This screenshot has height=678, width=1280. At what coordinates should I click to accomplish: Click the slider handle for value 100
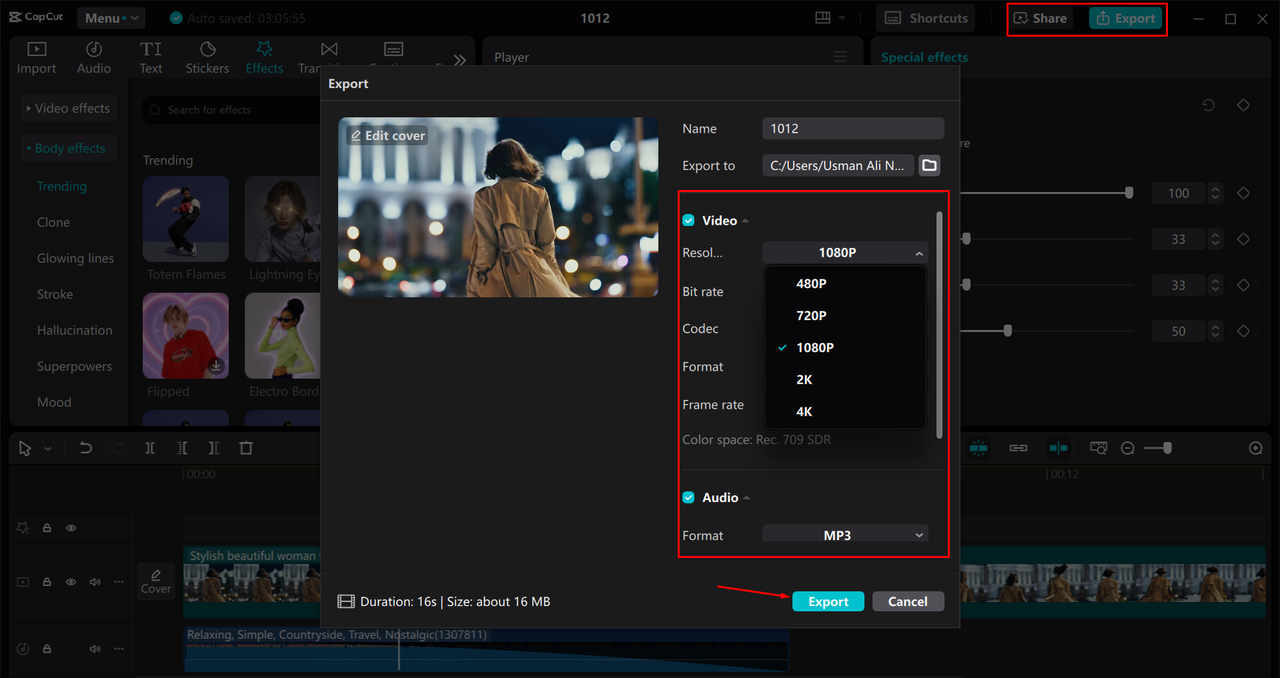pos(1129,193)
